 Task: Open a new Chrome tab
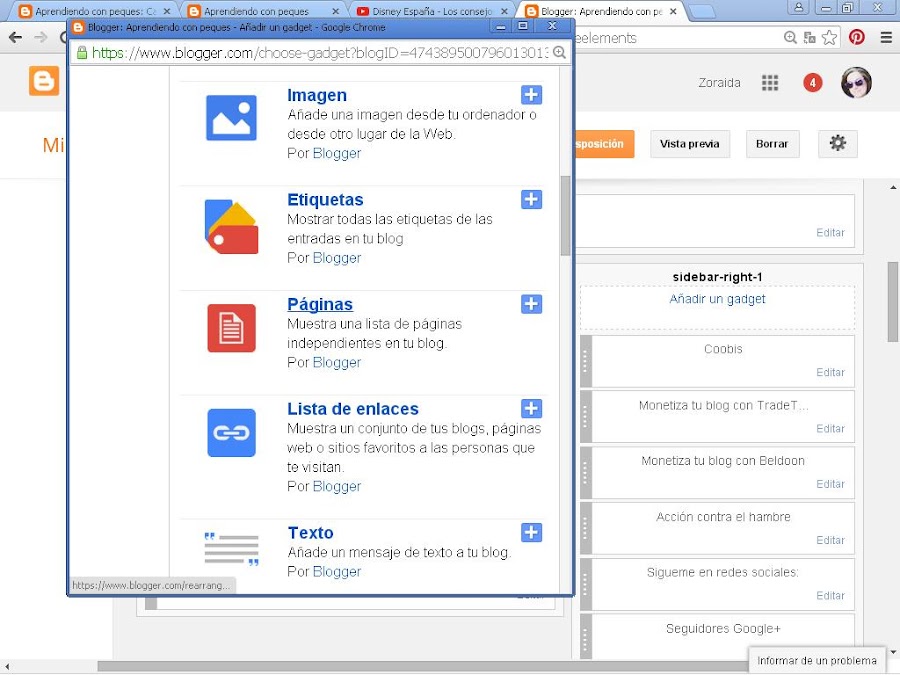pos(701,11)
